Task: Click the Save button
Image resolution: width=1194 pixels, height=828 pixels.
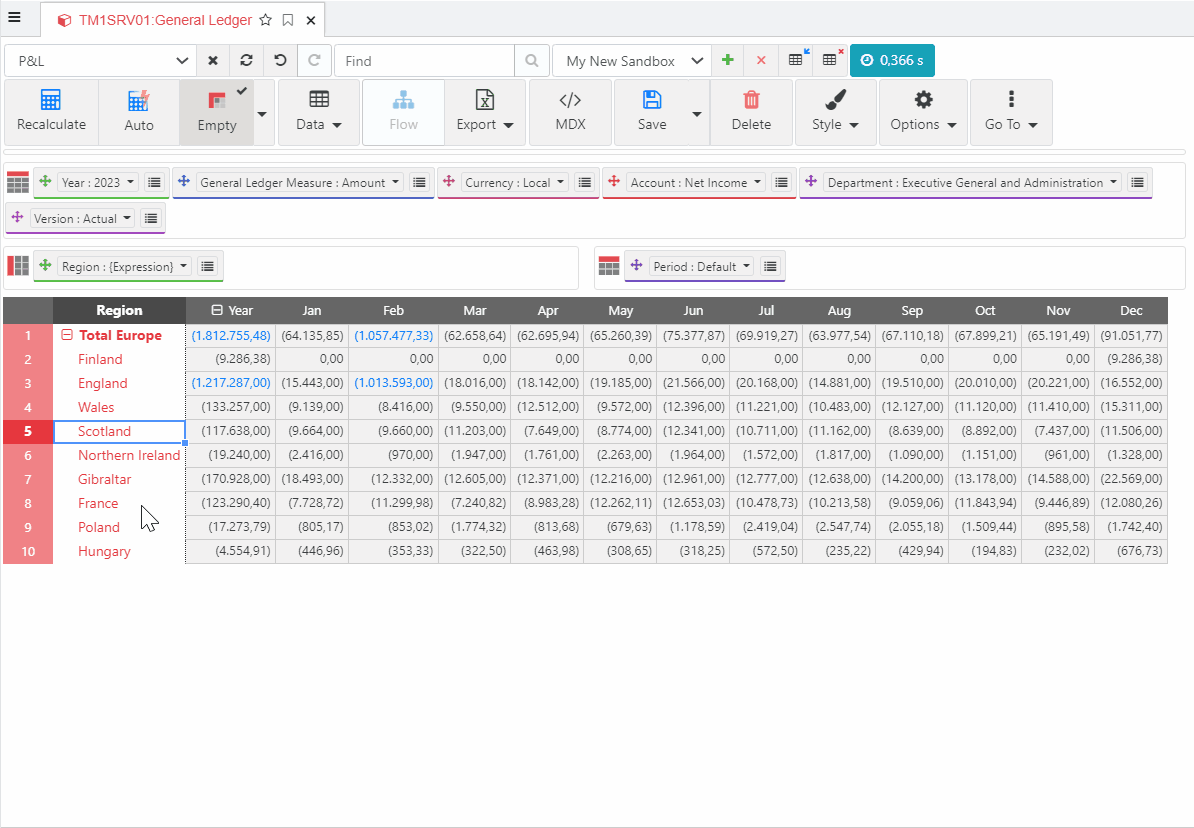Action: 652,111
